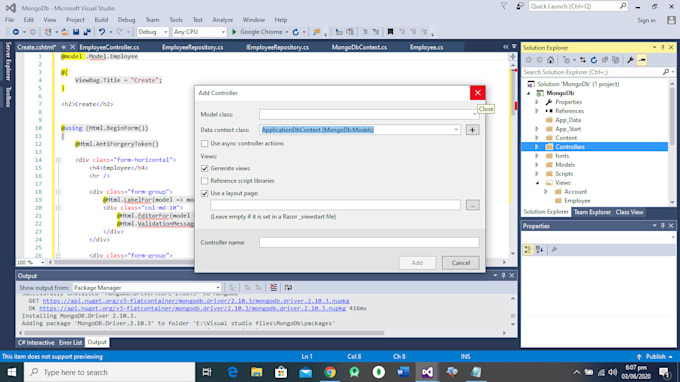This screenshot has height=382, width=680.
Task: Toggle word wrap icon in the Output panel
Action: [x=288, y=287]
